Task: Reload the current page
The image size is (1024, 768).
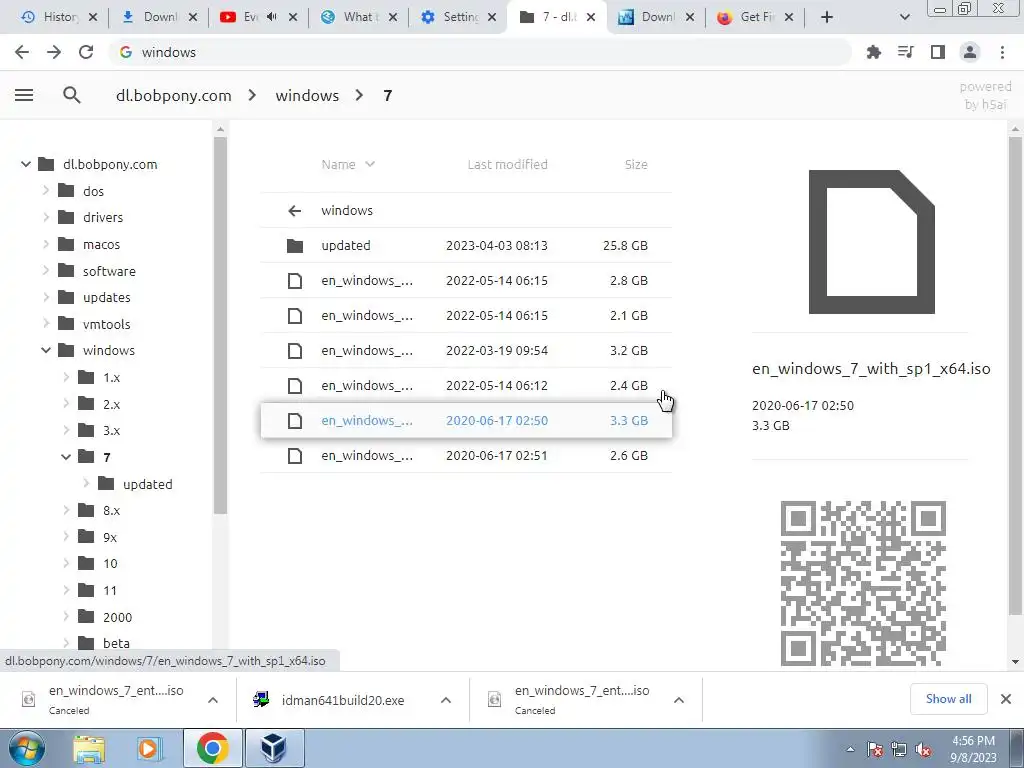Action: 86,52
